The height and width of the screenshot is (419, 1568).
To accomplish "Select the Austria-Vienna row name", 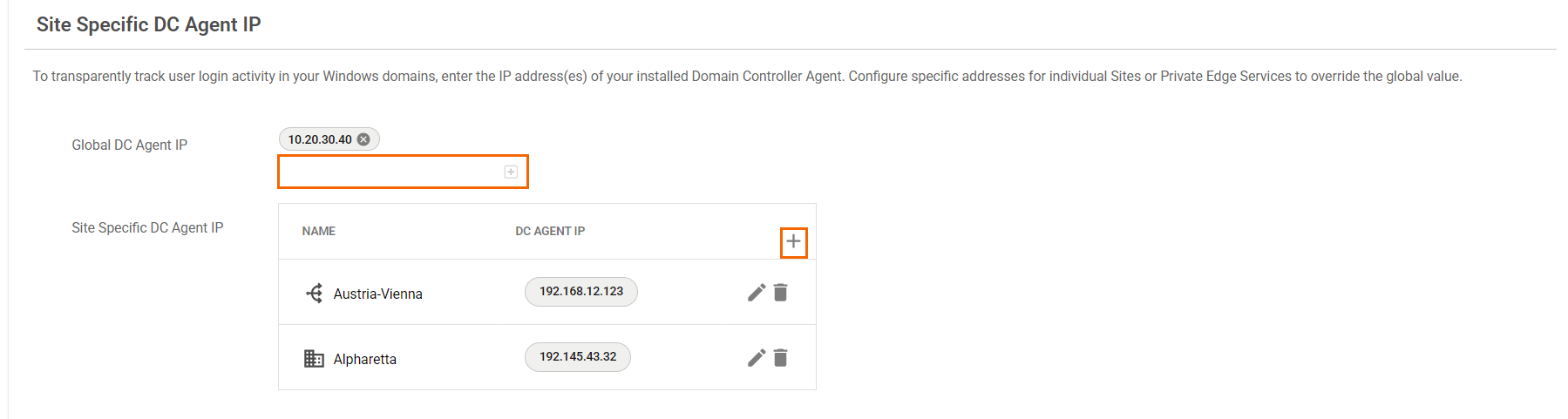I will click(x=377, y=294).
